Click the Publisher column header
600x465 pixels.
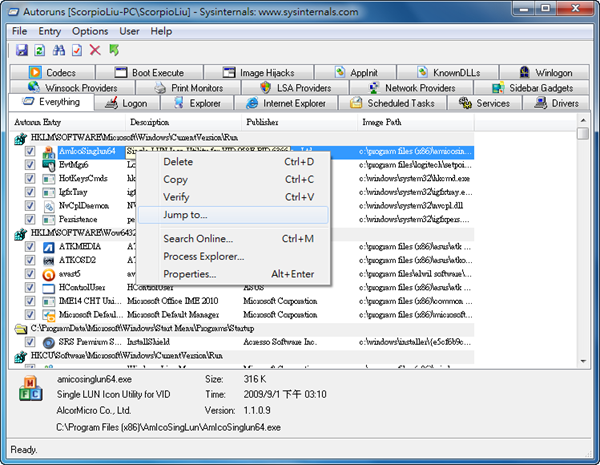coord(263,121)
